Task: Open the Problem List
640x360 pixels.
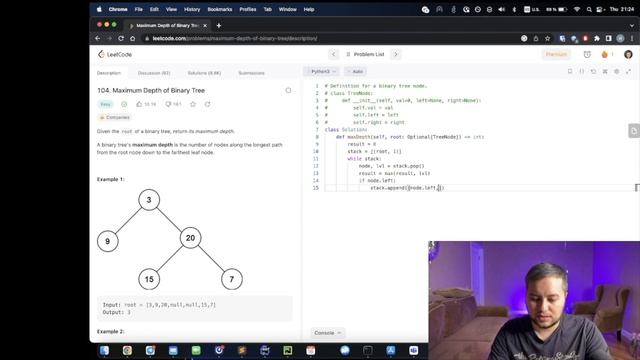Action: pos(365,54)
